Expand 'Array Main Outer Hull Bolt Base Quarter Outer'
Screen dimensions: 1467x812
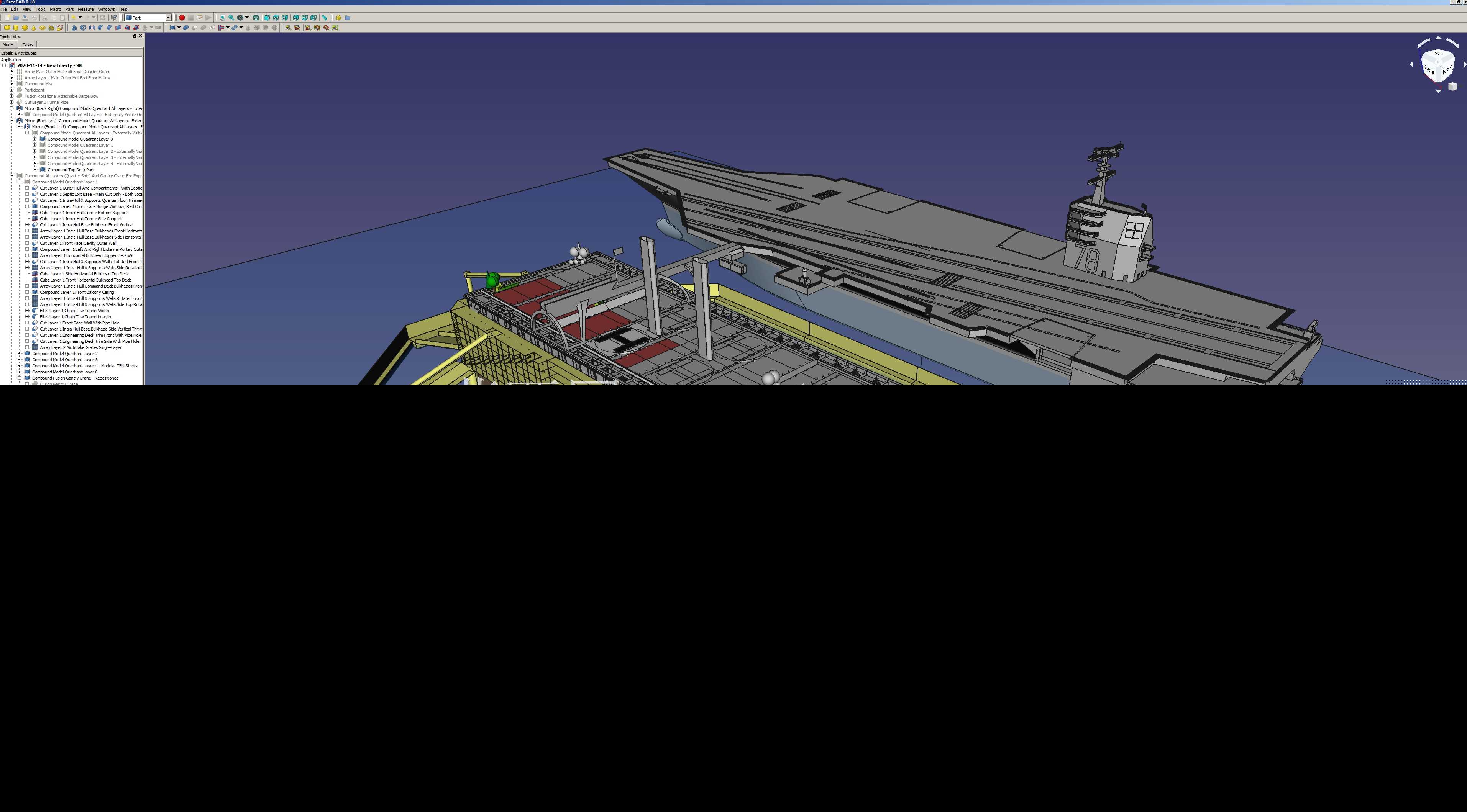[11, 72]
